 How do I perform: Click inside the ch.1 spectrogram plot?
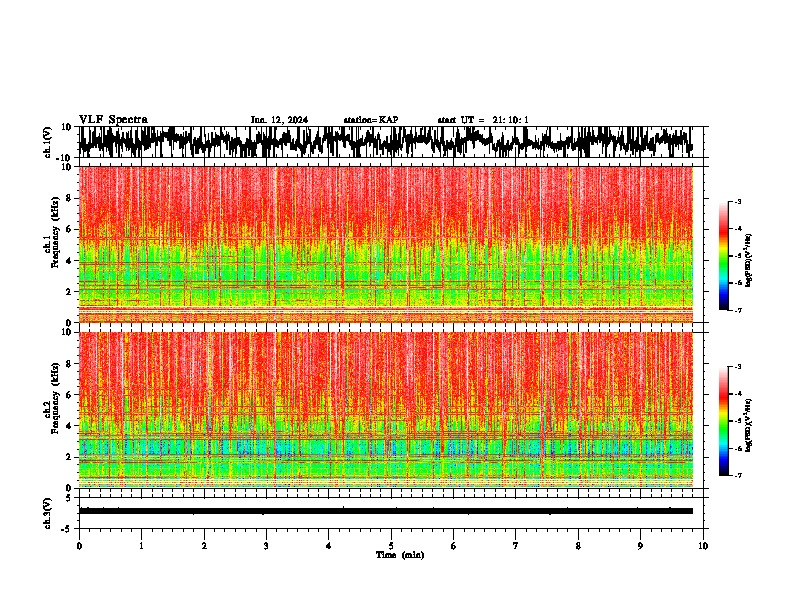[x=385, y=244]
